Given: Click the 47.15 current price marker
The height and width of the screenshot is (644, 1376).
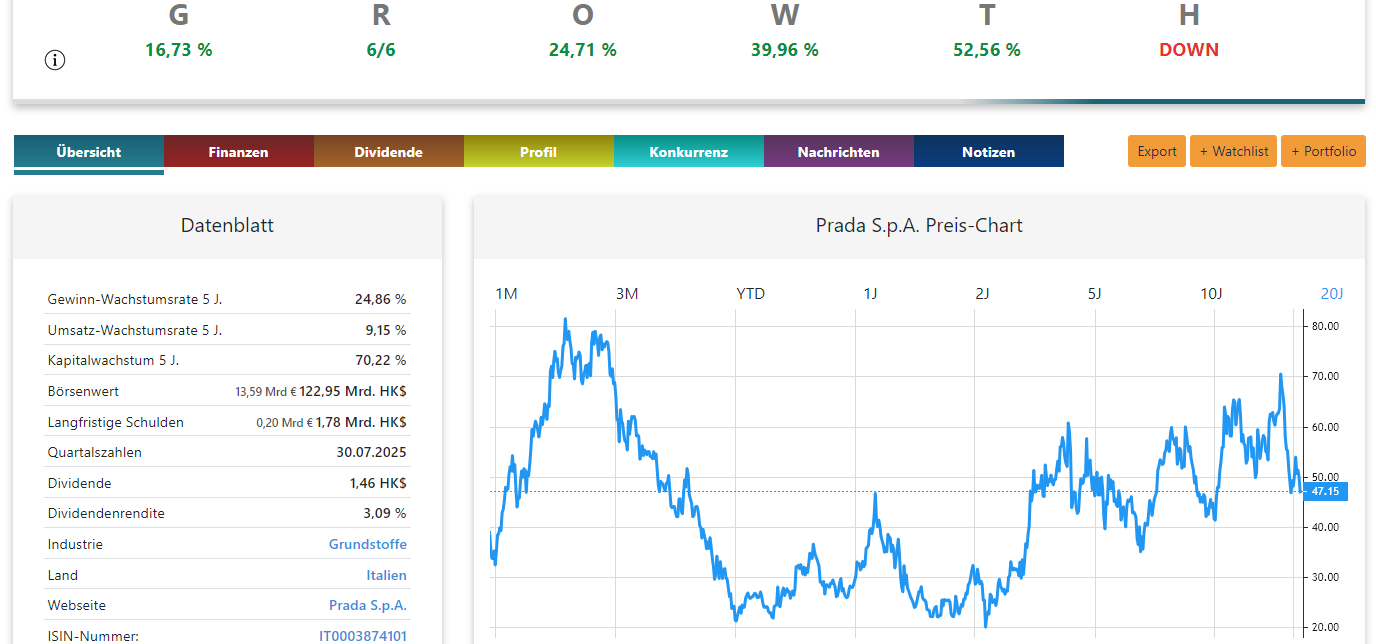Looking at the screenshot, I should (1326, 491).
